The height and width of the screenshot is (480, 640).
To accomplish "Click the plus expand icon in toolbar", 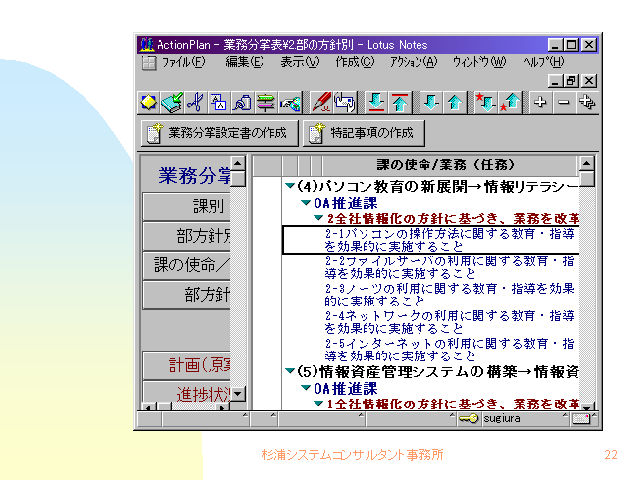I will pos(541,102).
